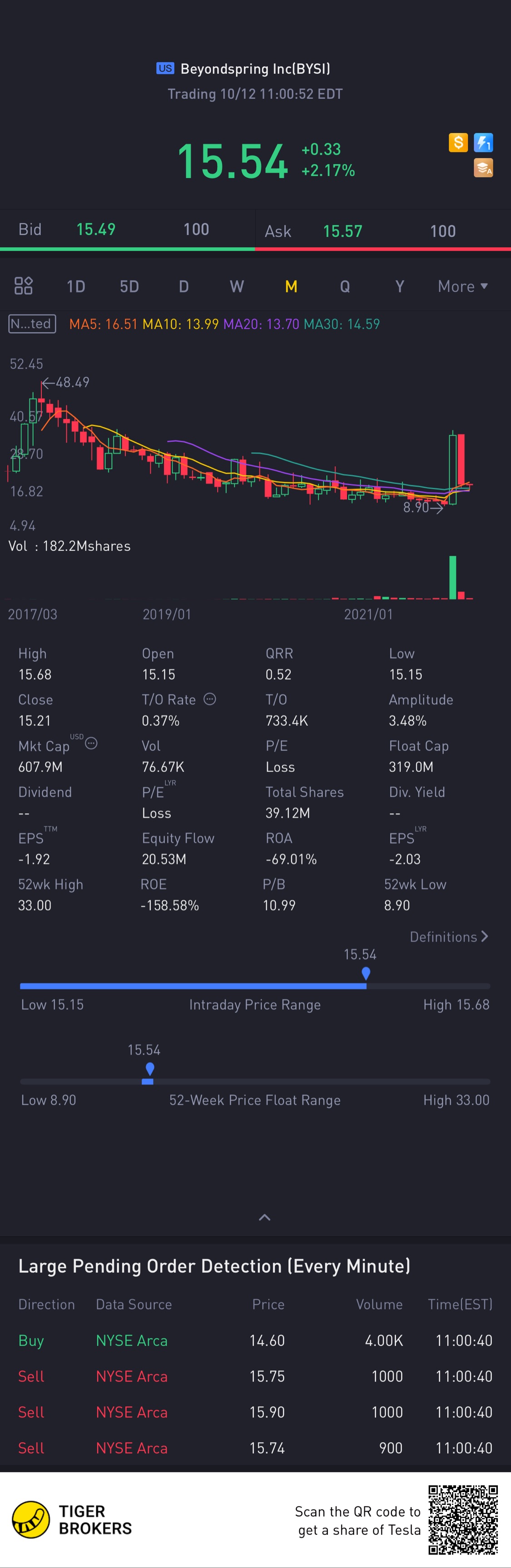Open the chart layout grid icon

pos(23,285)
